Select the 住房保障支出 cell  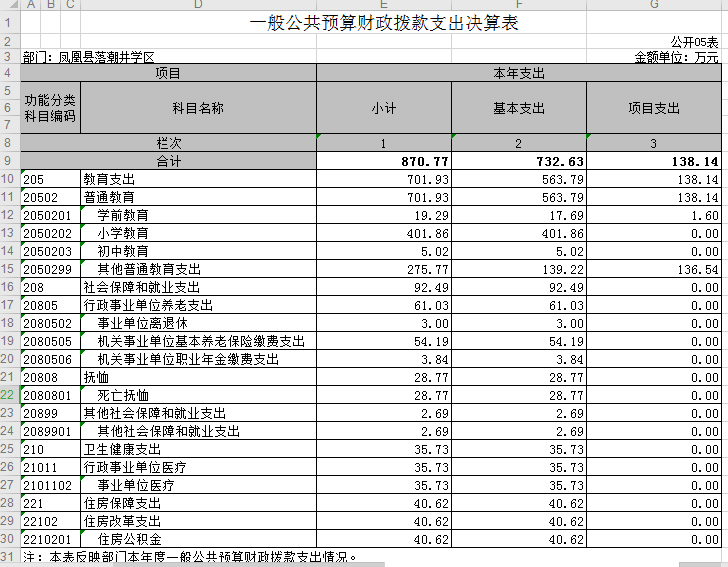click(x=198, y=503)
